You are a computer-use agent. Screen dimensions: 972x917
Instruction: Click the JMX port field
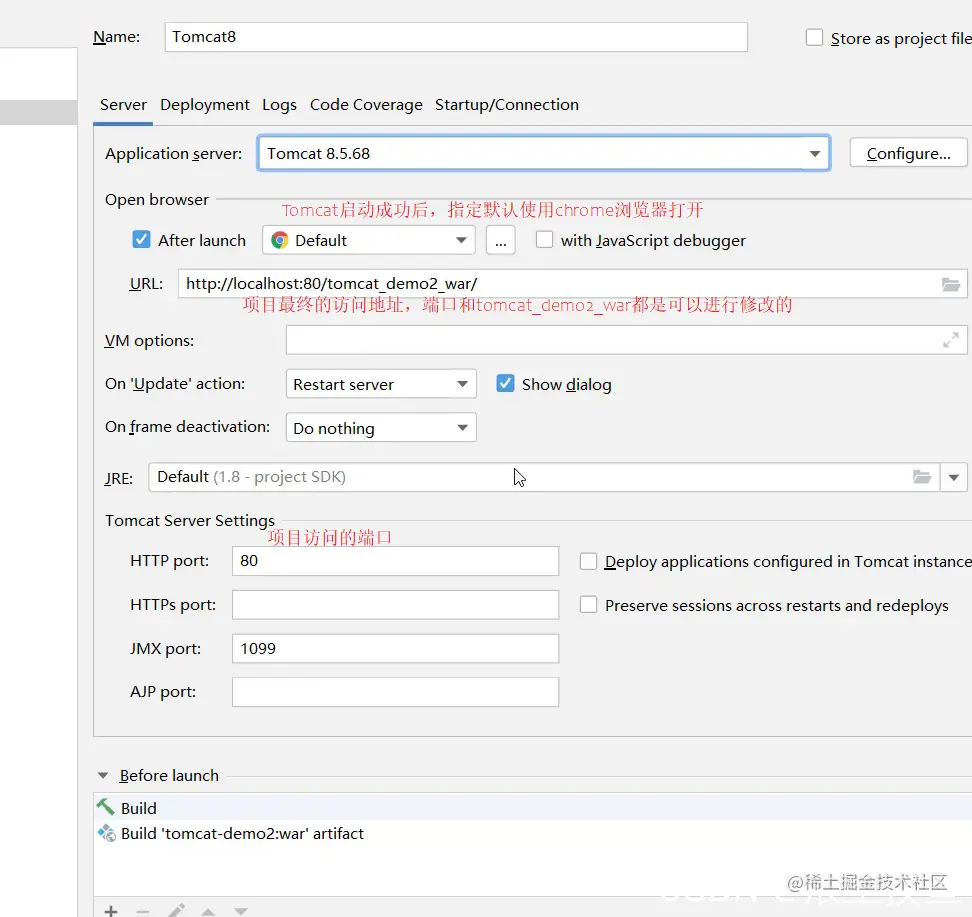click(395, 649)
